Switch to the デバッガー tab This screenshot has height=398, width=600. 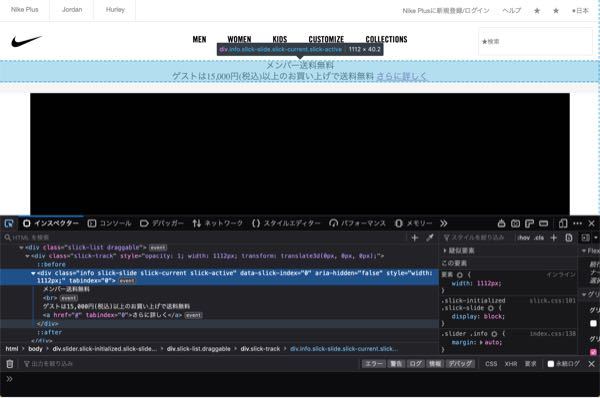[162, 223]
